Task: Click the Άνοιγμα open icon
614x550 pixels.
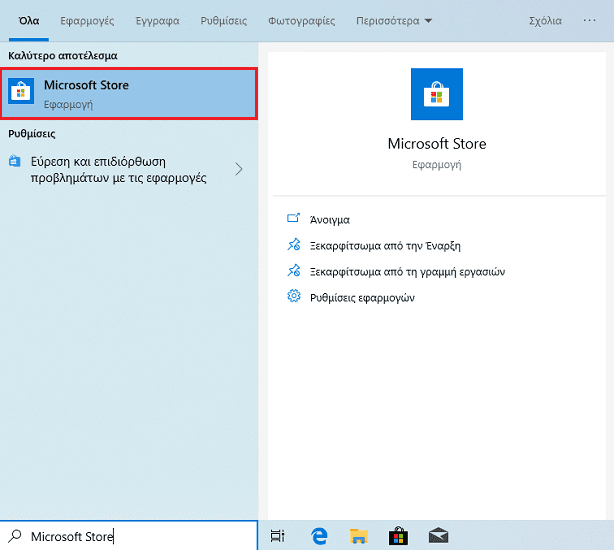Action: (293, 218)
